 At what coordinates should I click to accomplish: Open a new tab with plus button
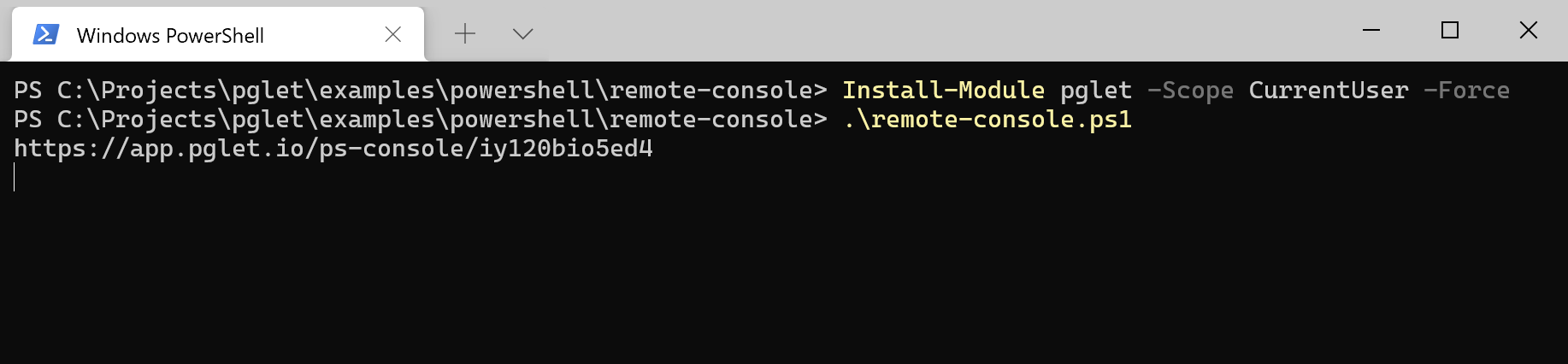pos(465,34)
